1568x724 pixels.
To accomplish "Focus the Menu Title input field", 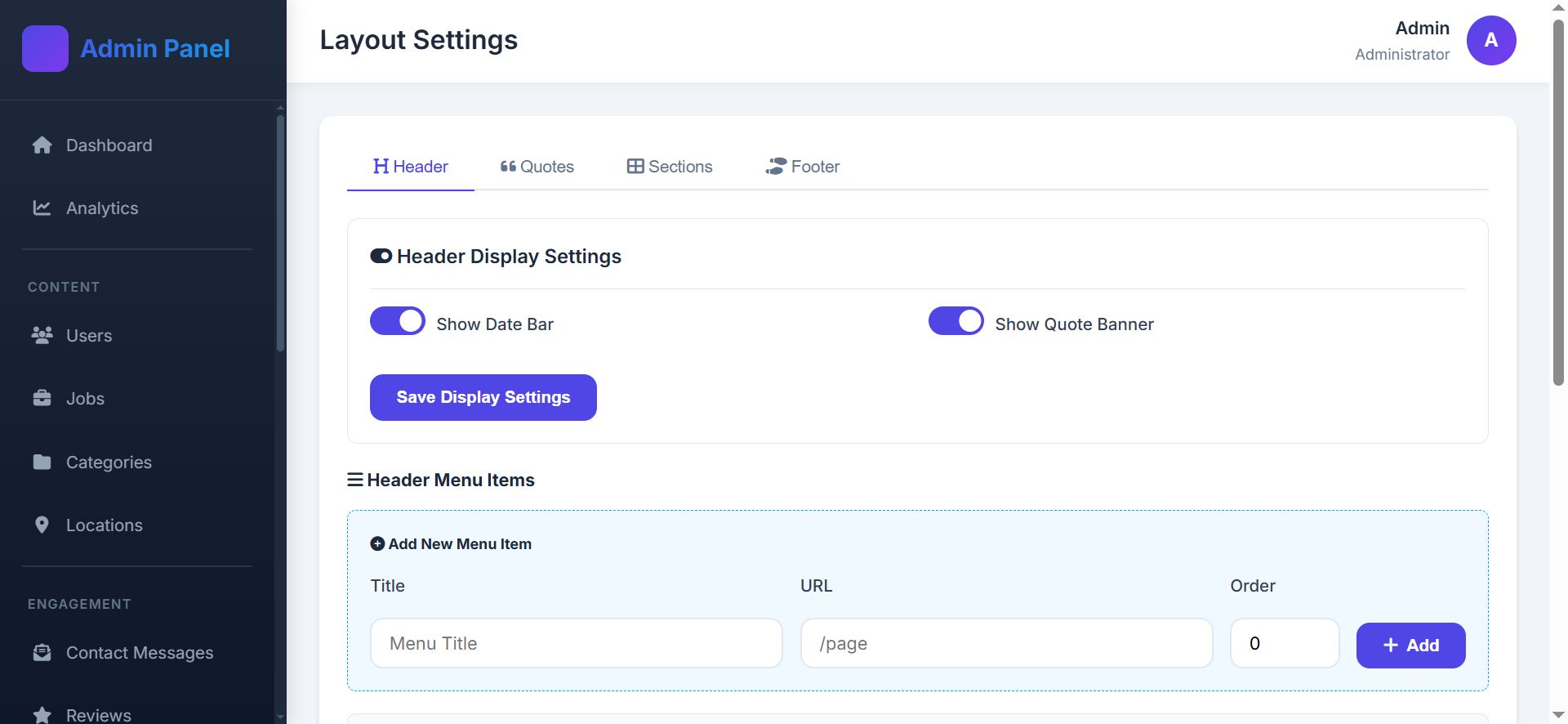I will point(576,643).
